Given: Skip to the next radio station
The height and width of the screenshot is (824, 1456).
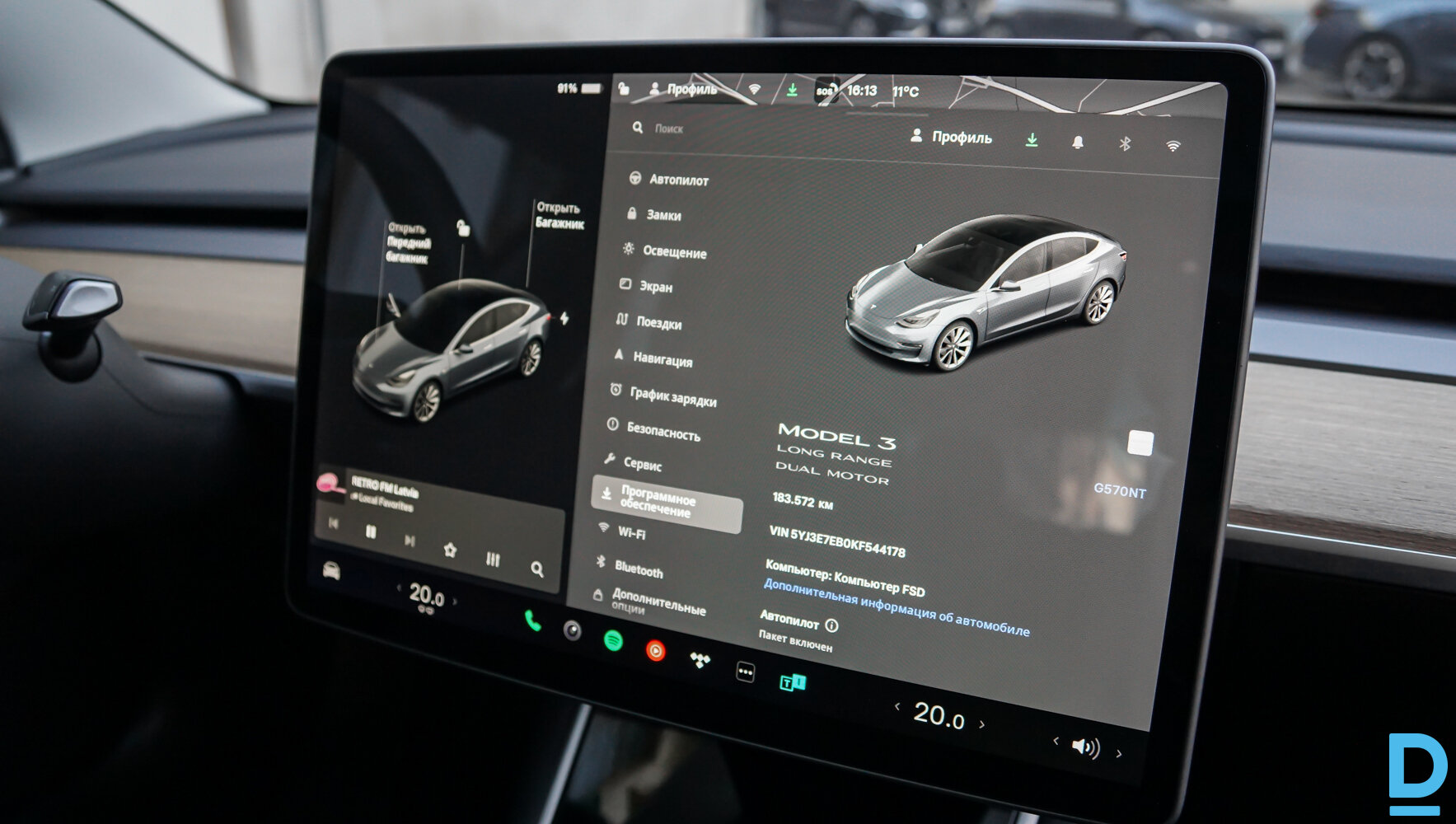Looking at the screenshot, I should click(410, 541).
